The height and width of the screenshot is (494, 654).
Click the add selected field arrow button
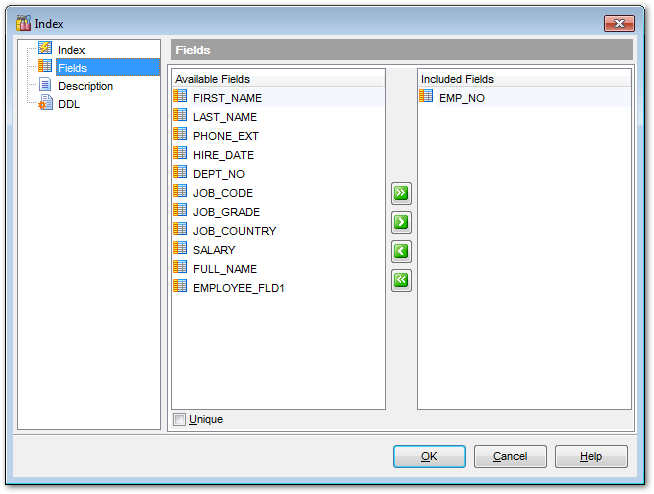click(401, 222)
